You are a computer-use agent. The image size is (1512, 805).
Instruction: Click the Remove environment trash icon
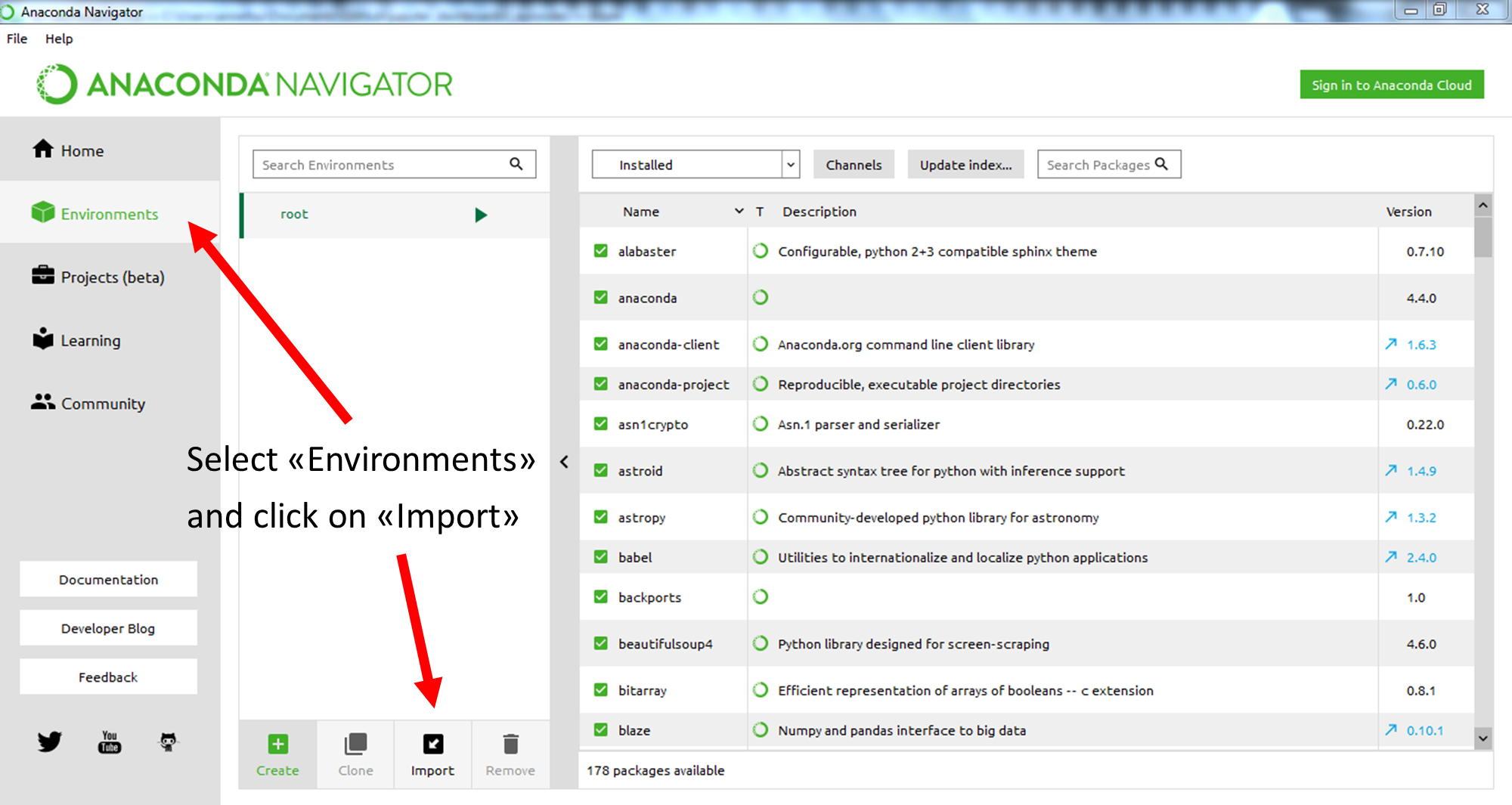pos(511,745)
